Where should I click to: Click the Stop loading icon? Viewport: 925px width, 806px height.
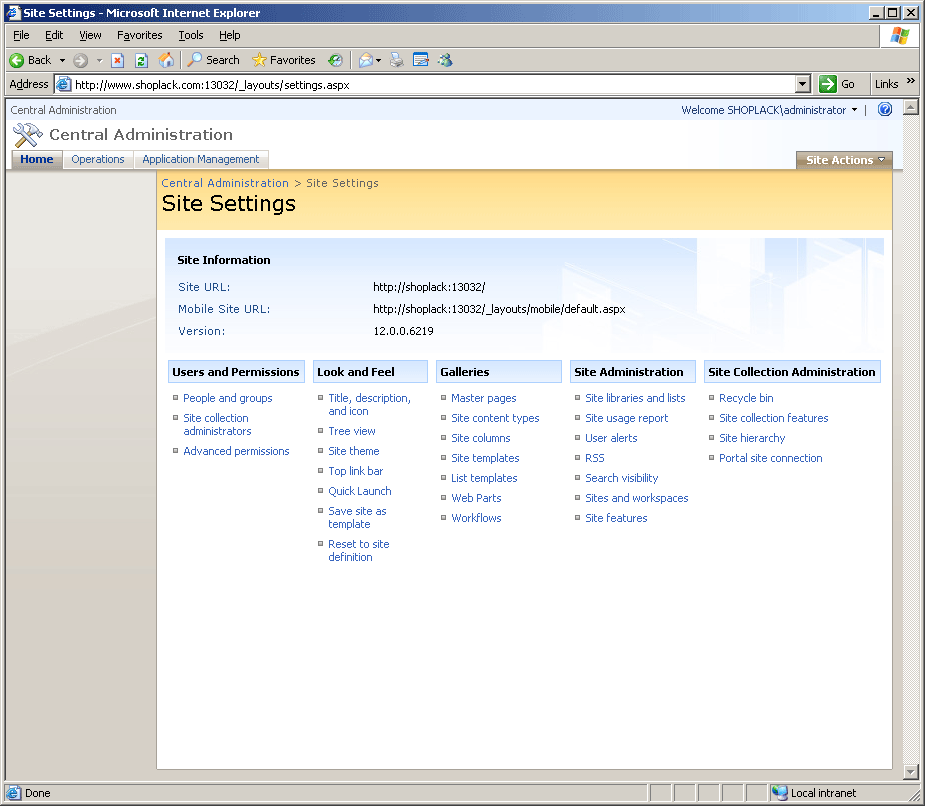pyautogui.click(x=117, y=60)
